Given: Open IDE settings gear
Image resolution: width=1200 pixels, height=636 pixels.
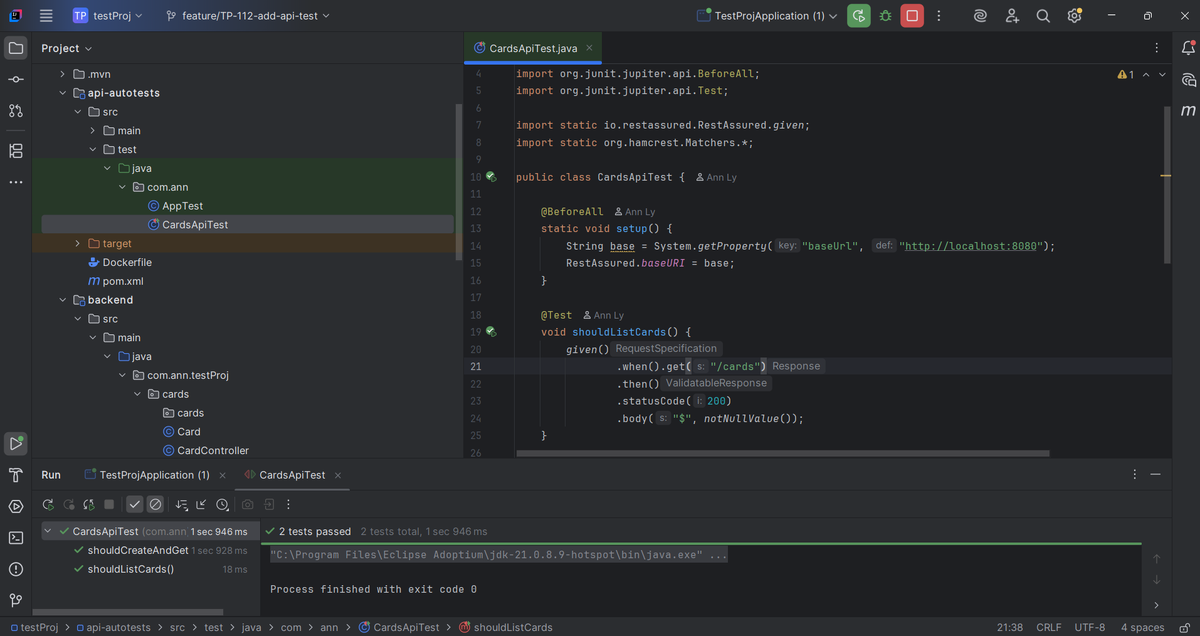Looking at the screenshot, I should pos(1074,16).
